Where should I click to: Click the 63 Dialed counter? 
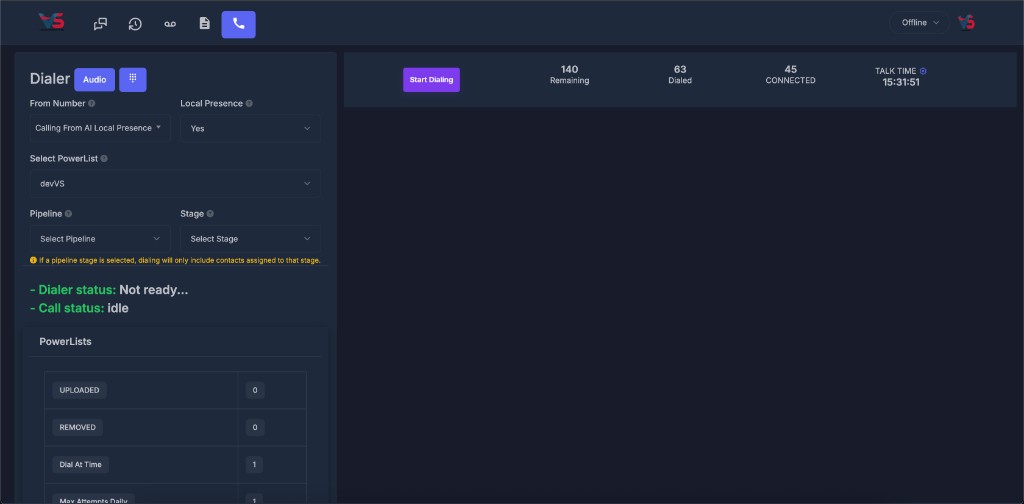[680, 74]
